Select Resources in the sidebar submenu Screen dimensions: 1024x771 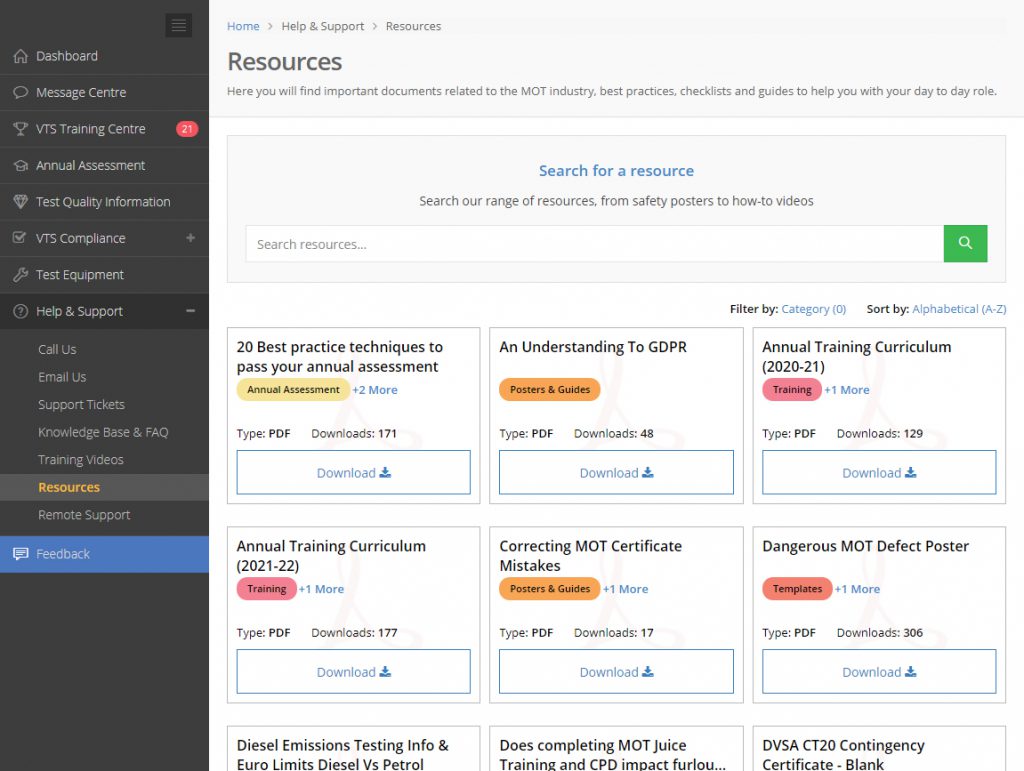pos(104,487)
